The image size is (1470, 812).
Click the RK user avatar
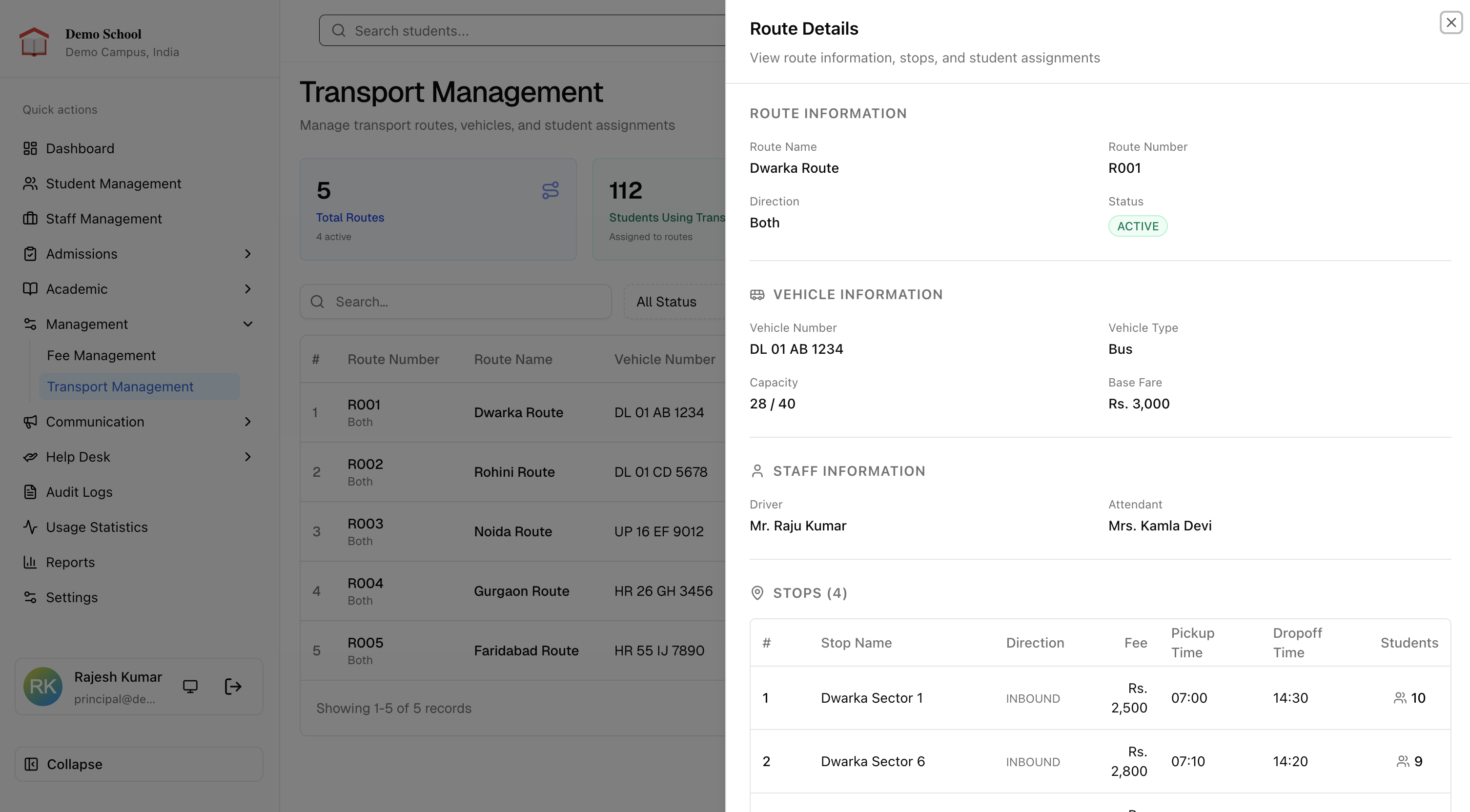click(43, 687)
